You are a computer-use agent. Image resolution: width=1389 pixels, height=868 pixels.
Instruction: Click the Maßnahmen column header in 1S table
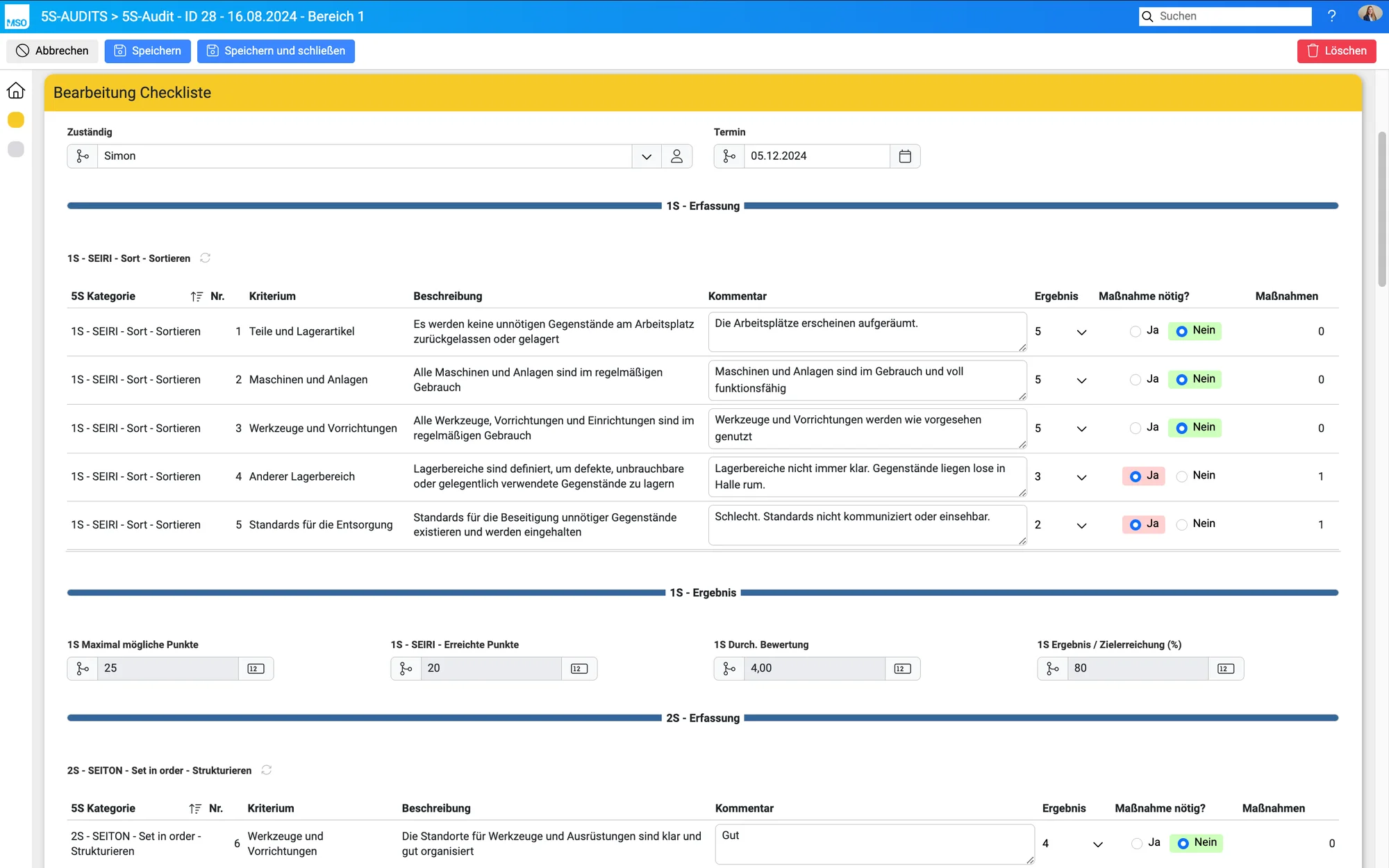coord(1287,297)
